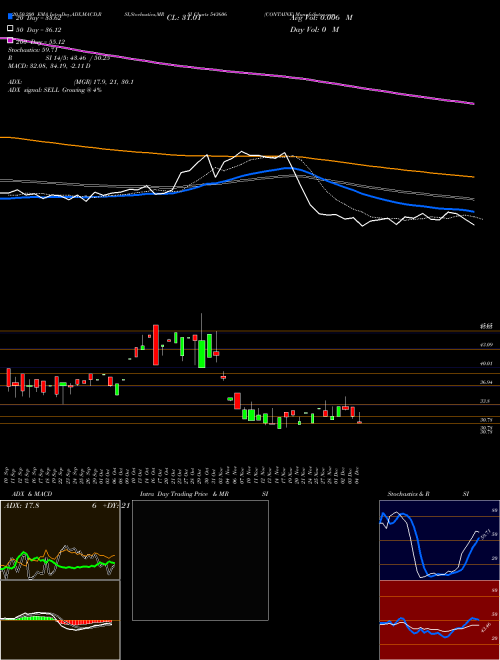Click the red RSI chart panel
500x660 pixels.
pos(439,620)
